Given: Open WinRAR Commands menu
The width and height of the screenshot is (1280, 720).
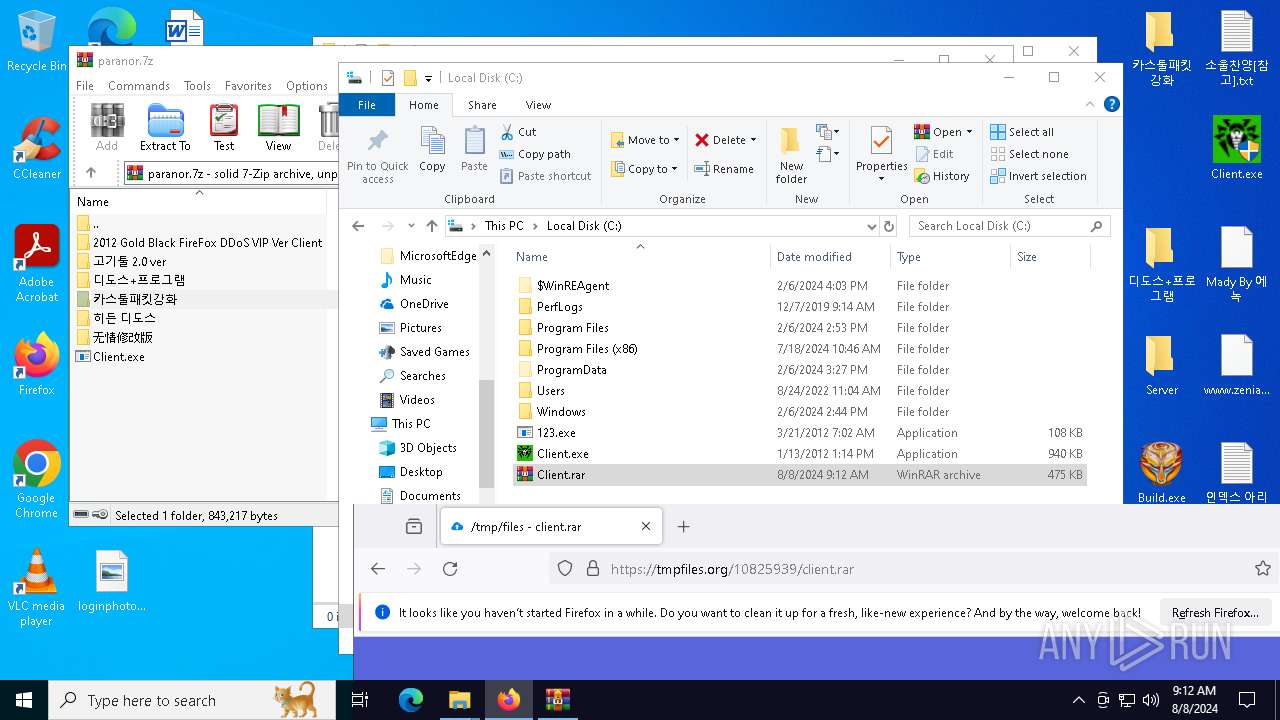Looking at the screenshot, I should click(139, 86).
